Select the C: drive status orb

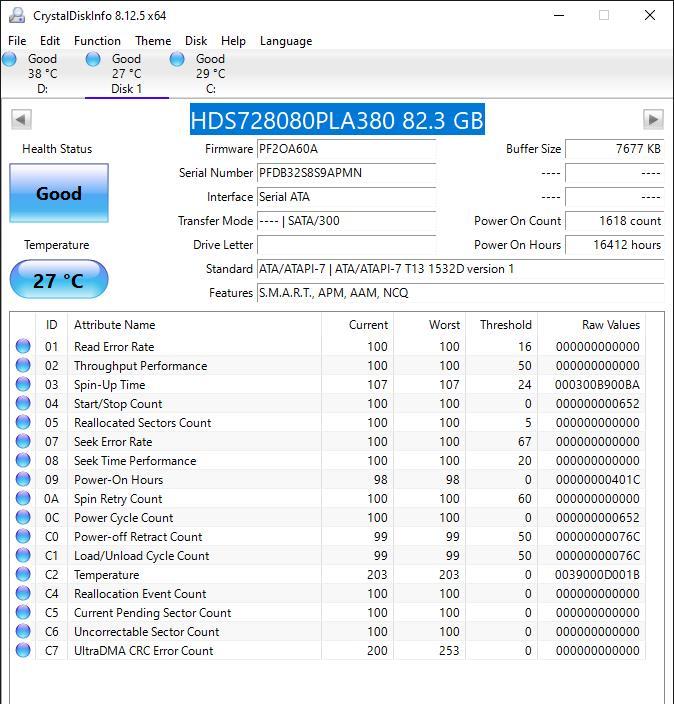tap(177, 59)
